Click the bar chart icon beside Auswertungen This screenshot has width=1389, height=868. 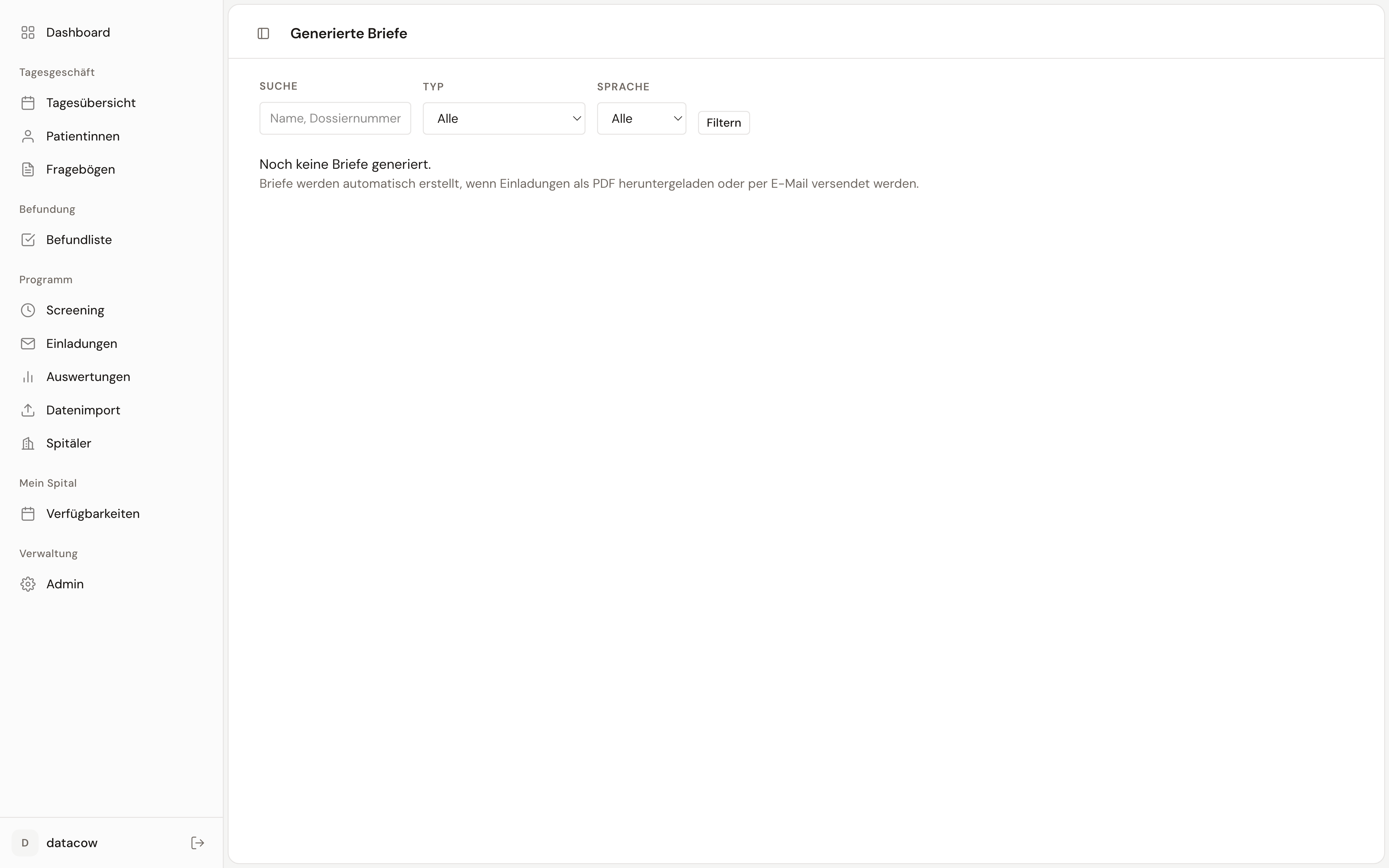point(28,377)
